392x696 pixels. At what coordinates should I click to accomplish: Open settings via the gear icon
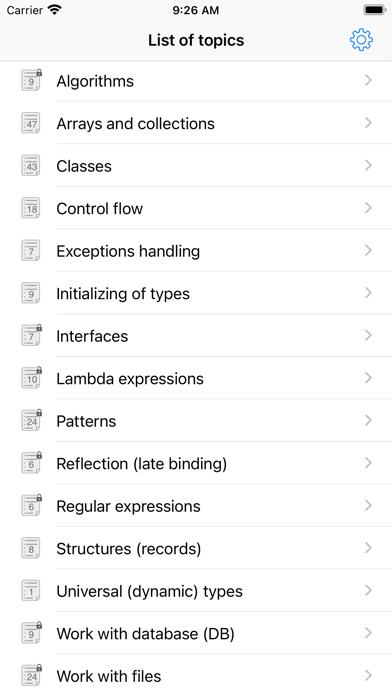point(361,40)
